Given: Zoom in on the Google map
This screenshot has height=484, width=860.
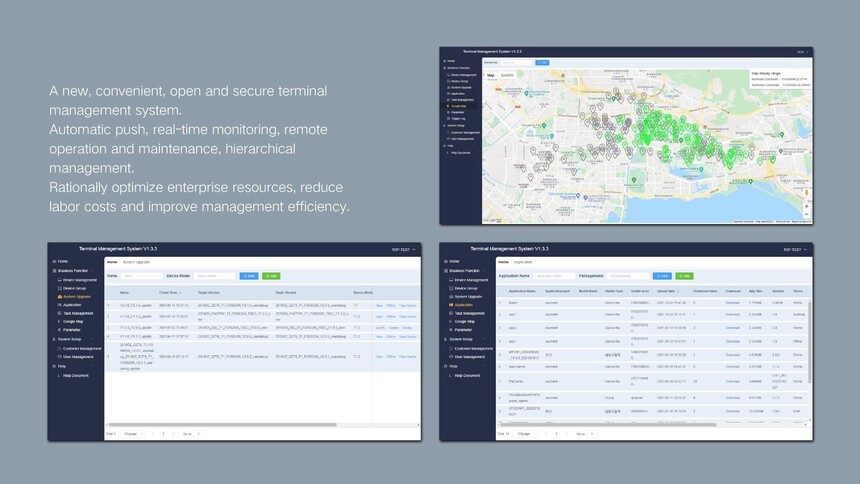Looking at the screenshot, I should 807,205.
